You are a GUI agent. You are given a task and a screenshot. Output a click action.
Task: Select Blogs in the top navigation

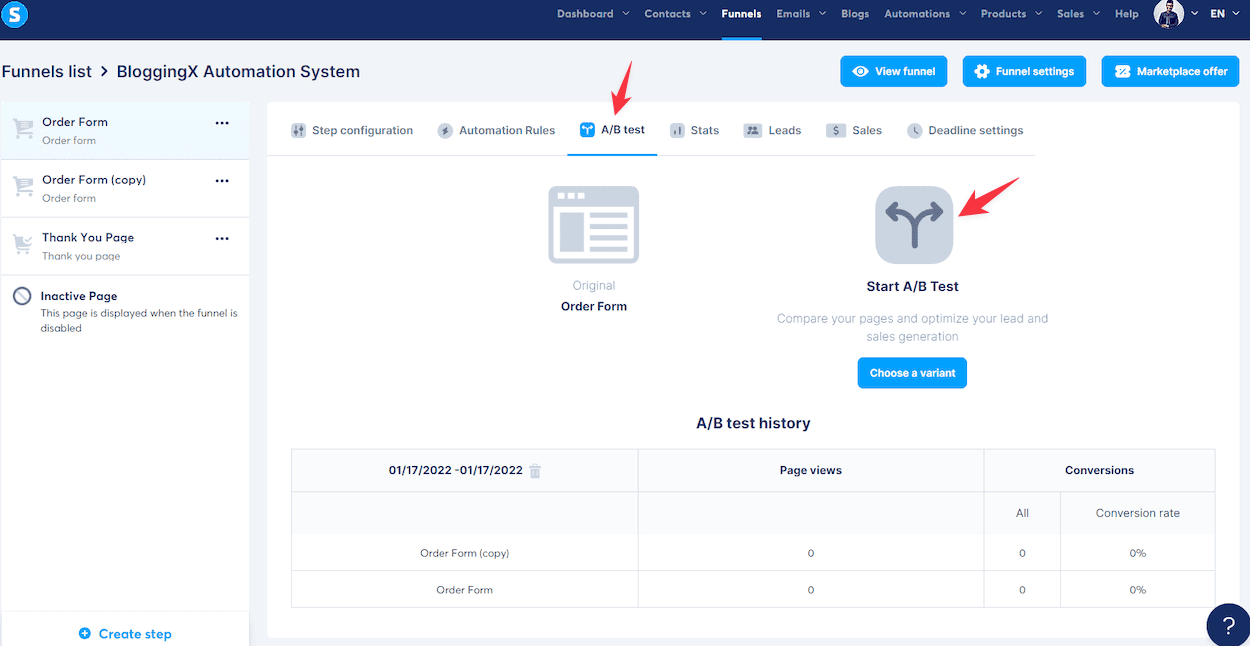click(855, 13)
